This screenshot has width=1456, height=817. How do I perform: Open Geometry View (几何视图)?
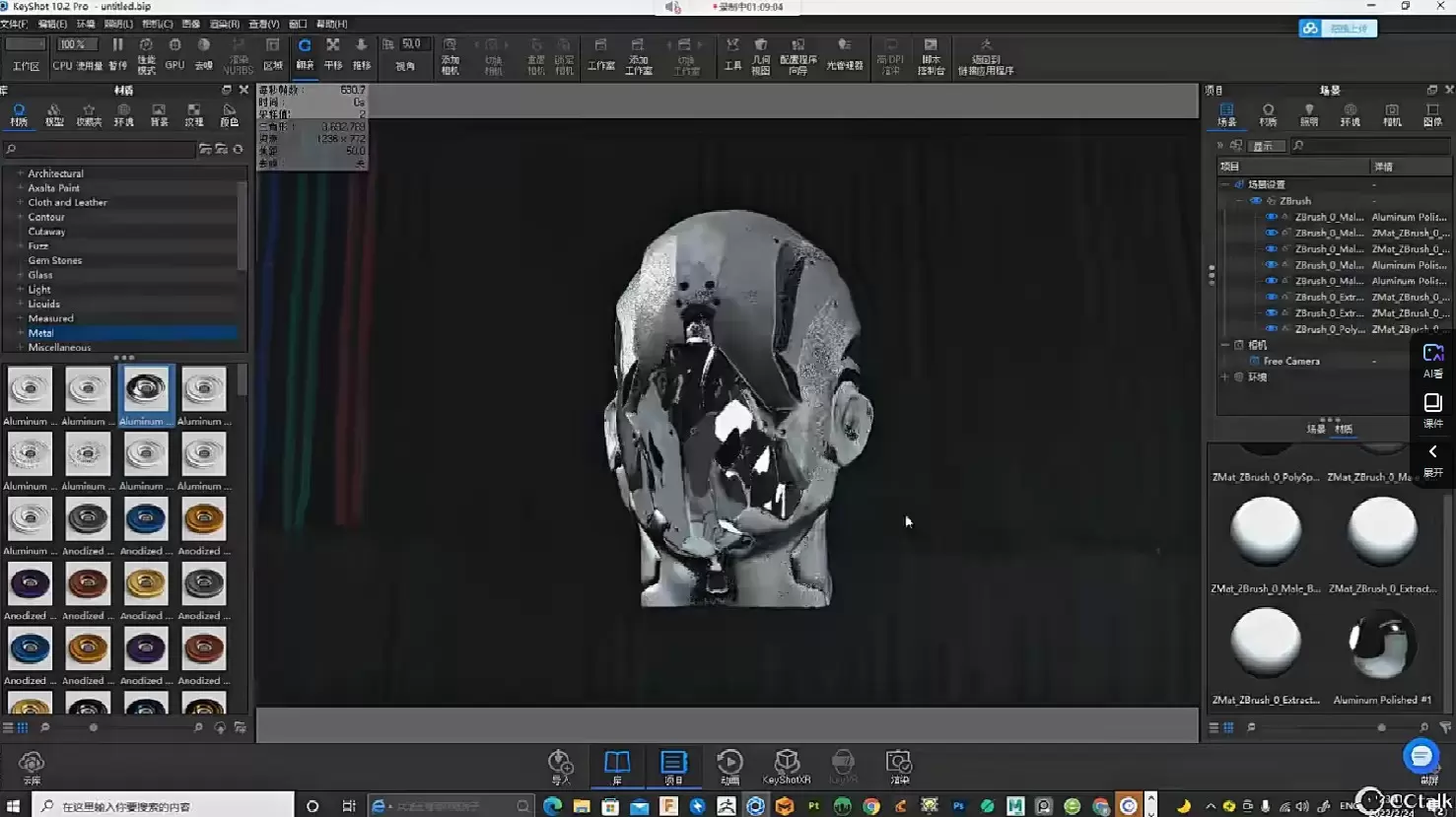click(x=761, y=56)
